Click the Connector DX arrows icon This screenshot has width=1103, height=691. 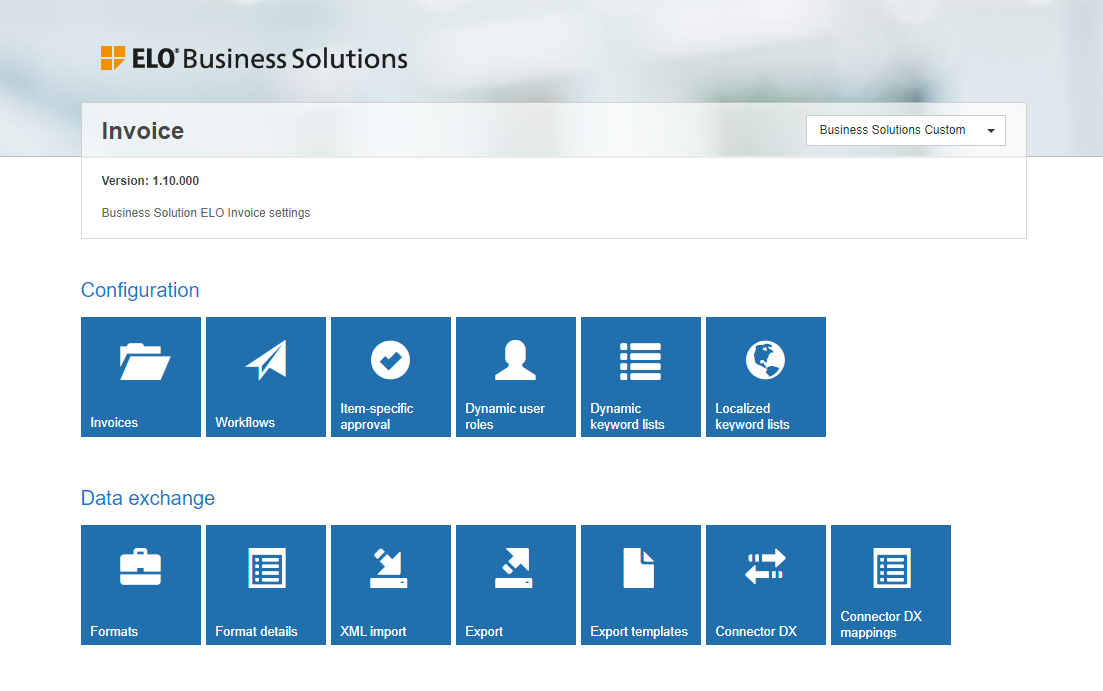pyautogui.click(x=765, y=566)
